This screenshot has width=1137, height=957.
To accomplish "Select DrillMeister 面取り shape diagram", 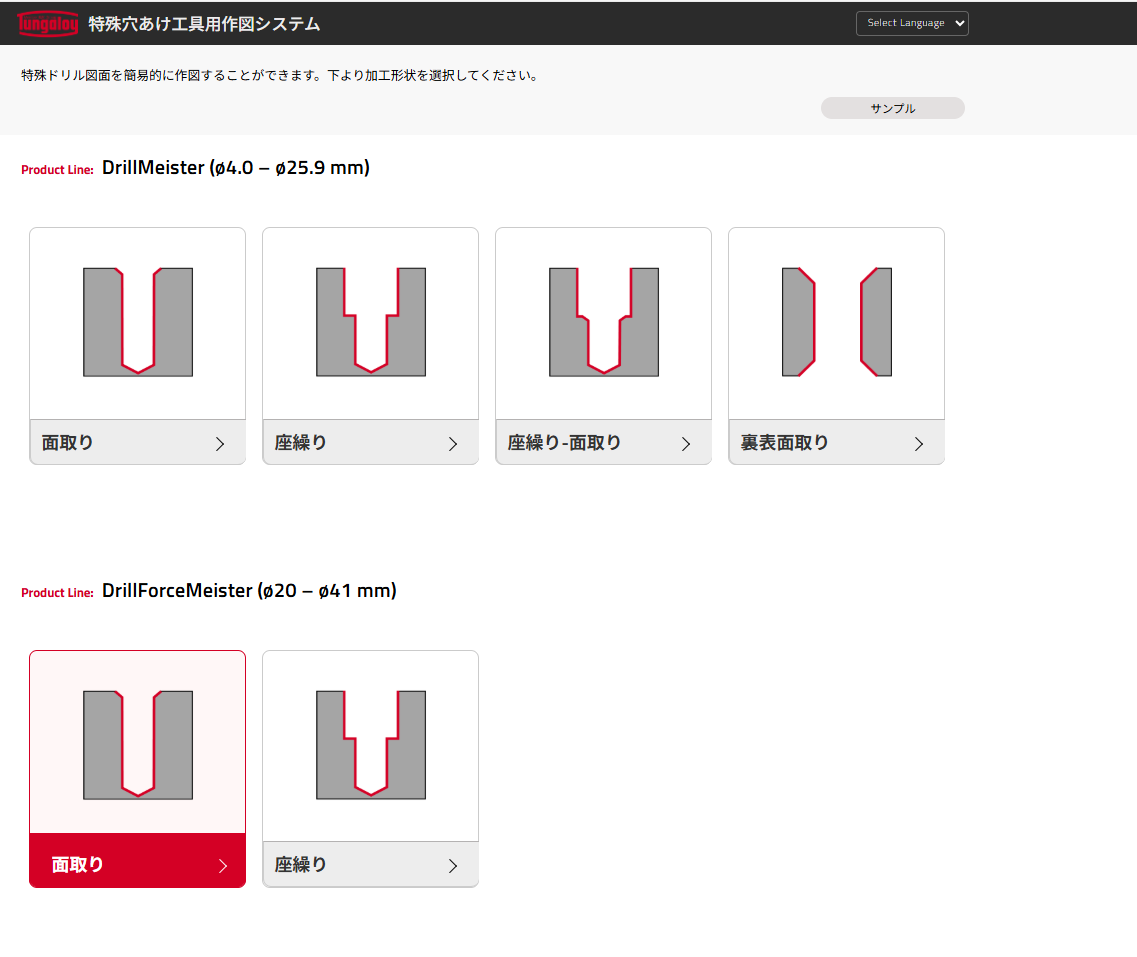I will (x=138, y=321).
